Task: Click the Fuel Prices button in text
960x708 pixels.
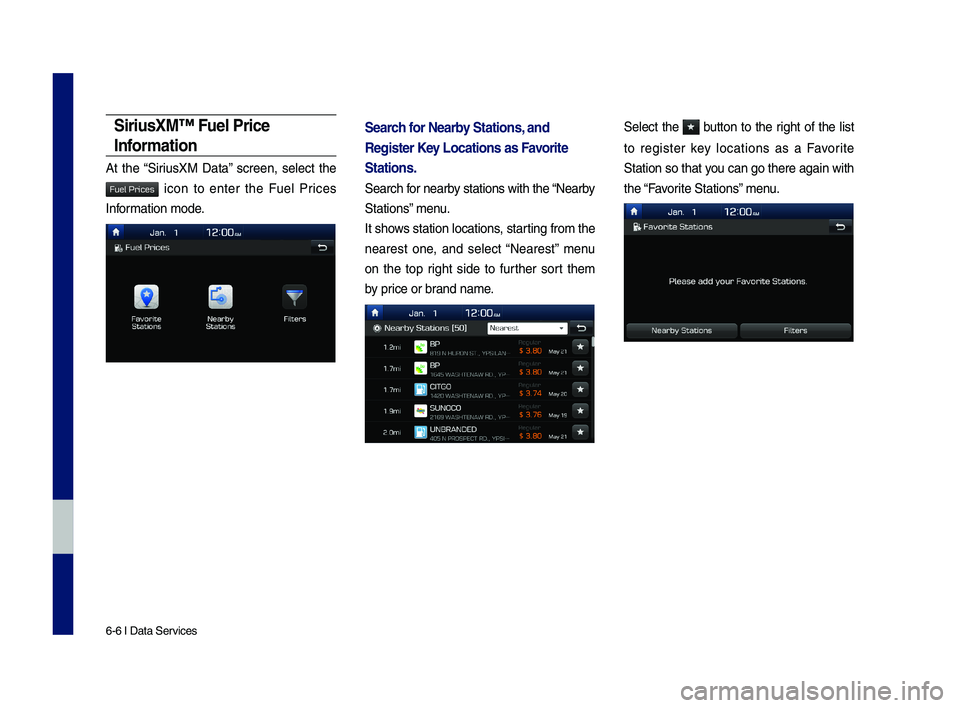Action: [131, 189]
